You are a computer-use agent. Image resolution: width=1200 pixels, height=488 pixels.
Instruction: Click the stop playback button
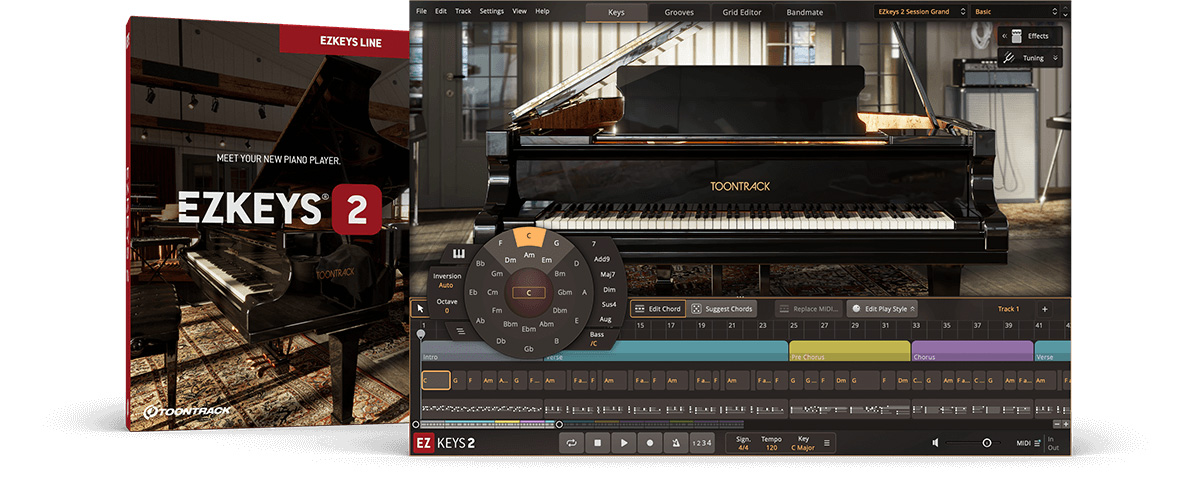598,442
